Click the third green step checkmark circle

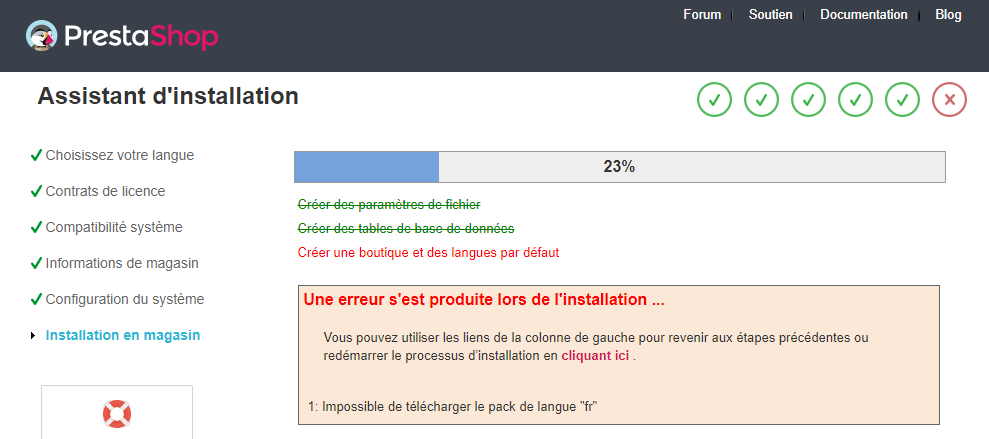pos(809,100)
